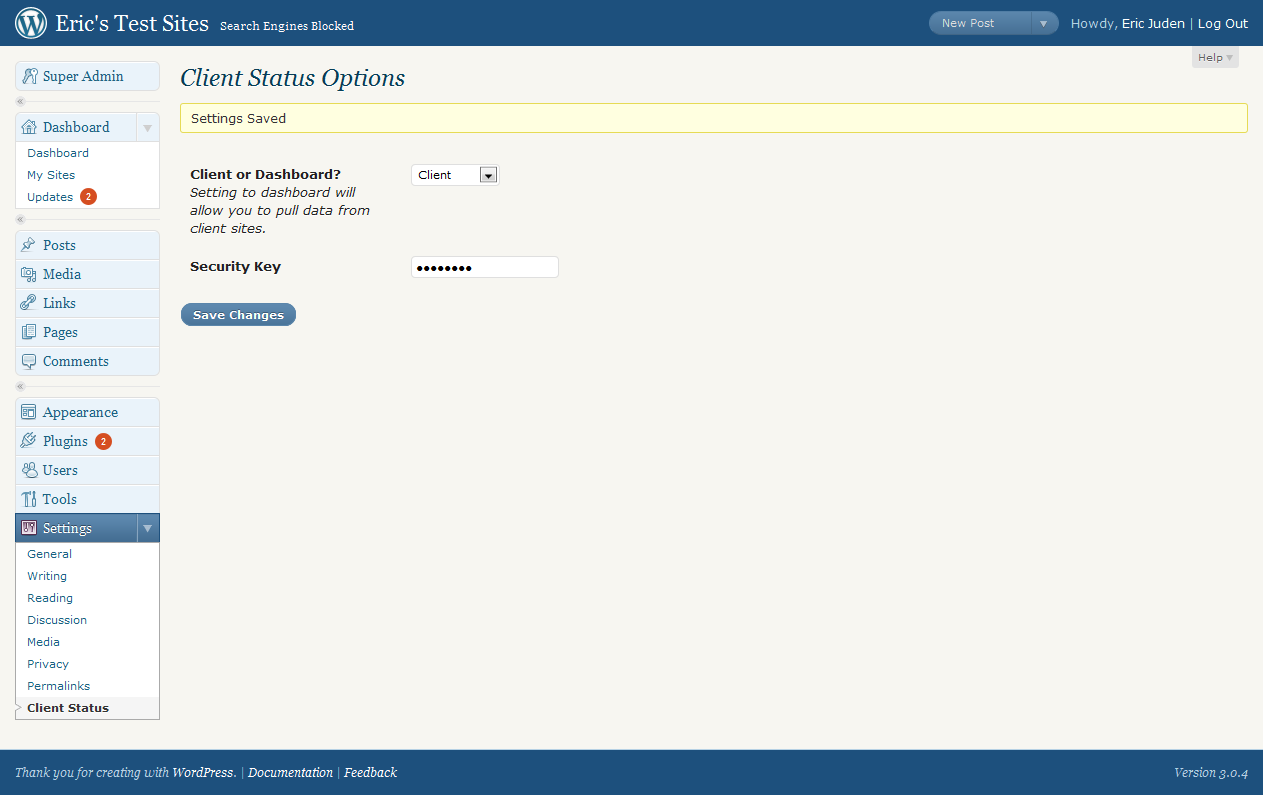Click collapse arrow separator above Appearance
1263x795 pixels.
[x=20, y=387]
